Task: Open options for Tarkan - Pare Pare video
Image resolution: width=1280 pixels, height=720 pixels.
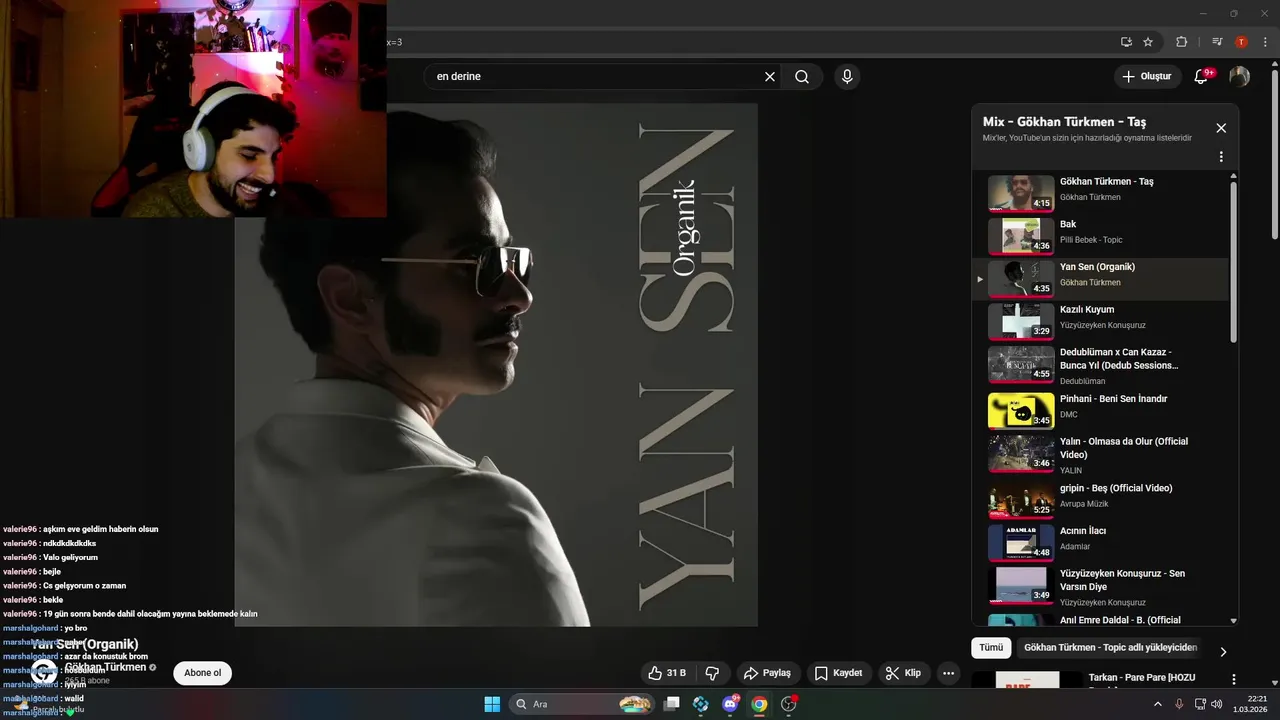Action: [1234, 680]
